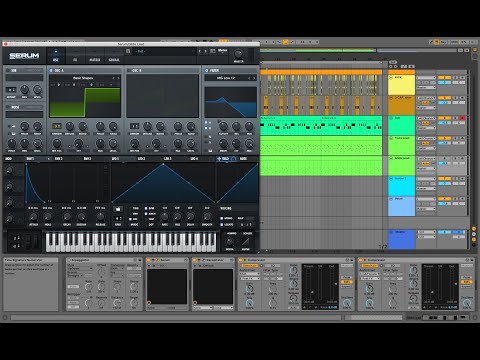Go to previous Serum preset

click(x=200, y=51)
